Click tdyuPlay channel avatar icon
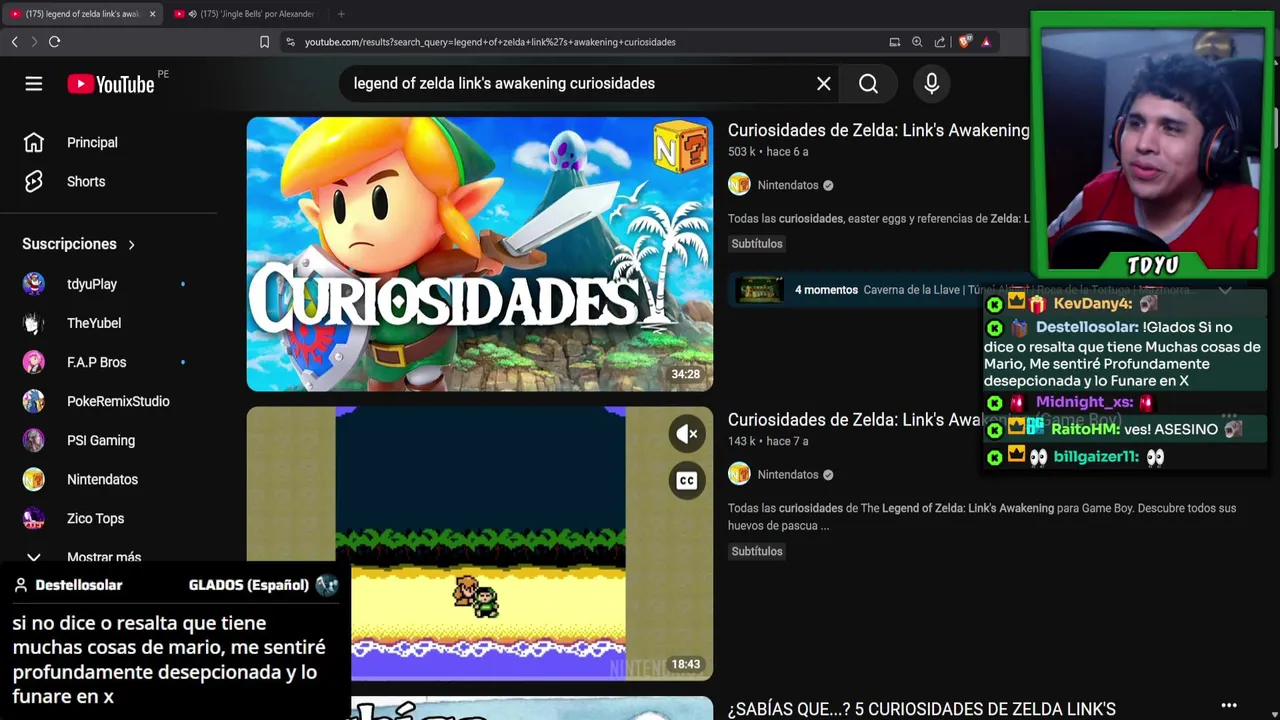 click(x=34, y=284)
